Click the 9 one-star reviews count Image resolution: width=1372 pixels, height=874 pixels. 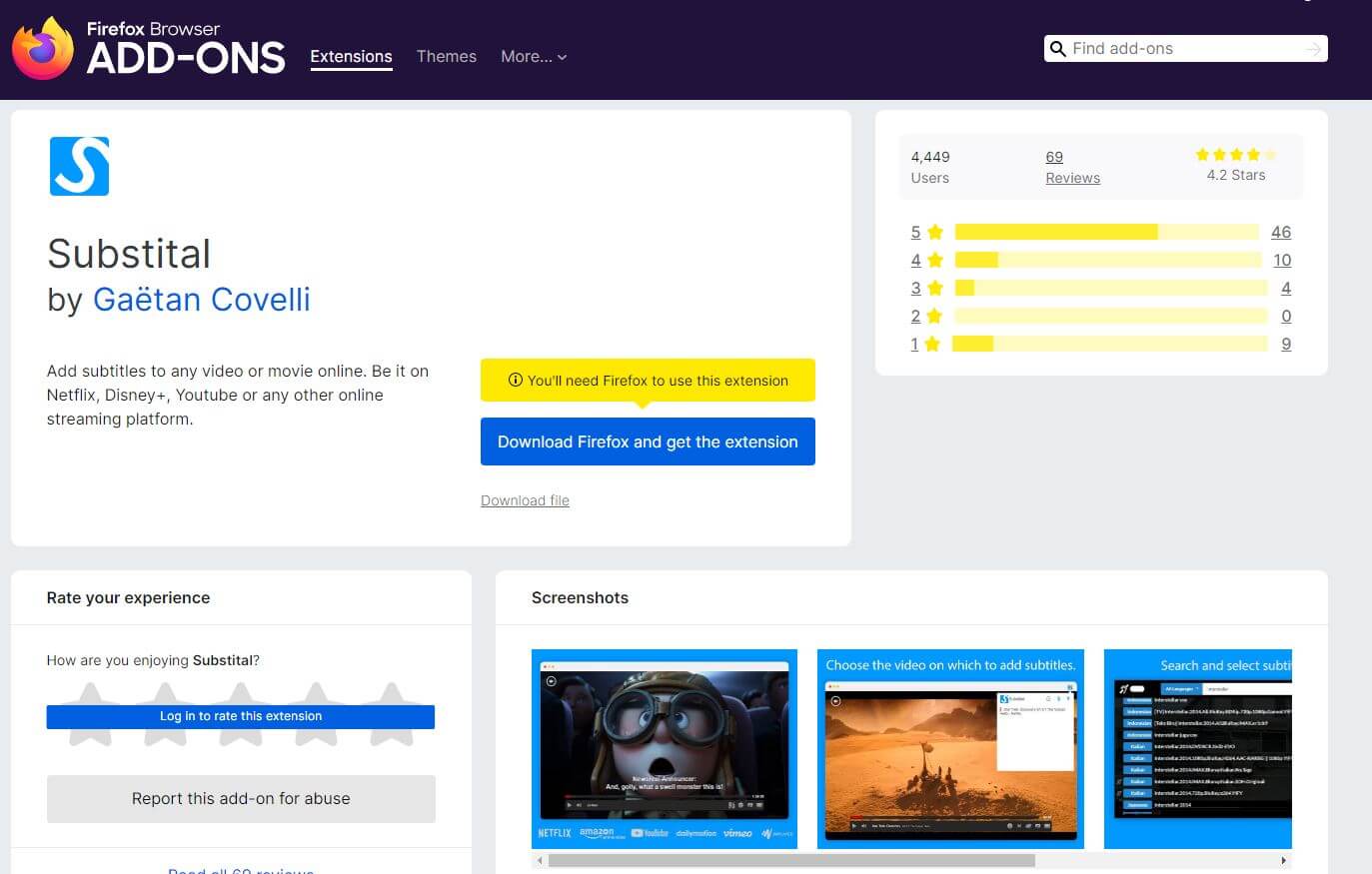[x=1286, y=344]
